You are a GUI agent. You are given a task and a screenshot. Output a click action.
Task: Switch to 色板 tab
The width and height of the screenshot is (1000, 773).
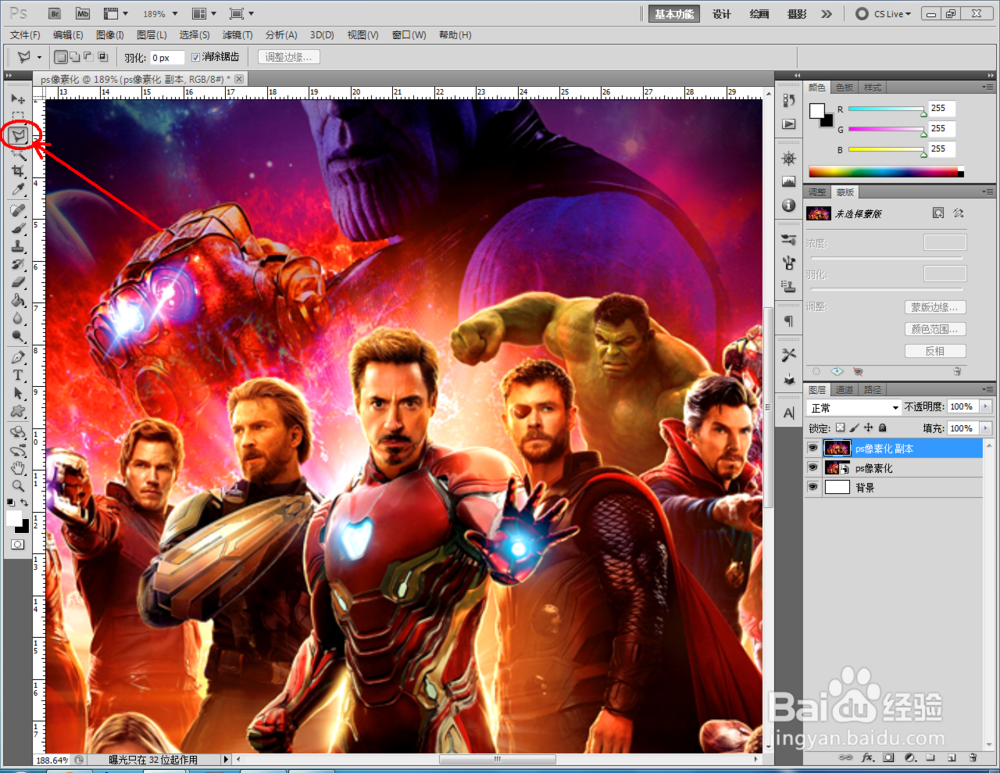point(844,87)
